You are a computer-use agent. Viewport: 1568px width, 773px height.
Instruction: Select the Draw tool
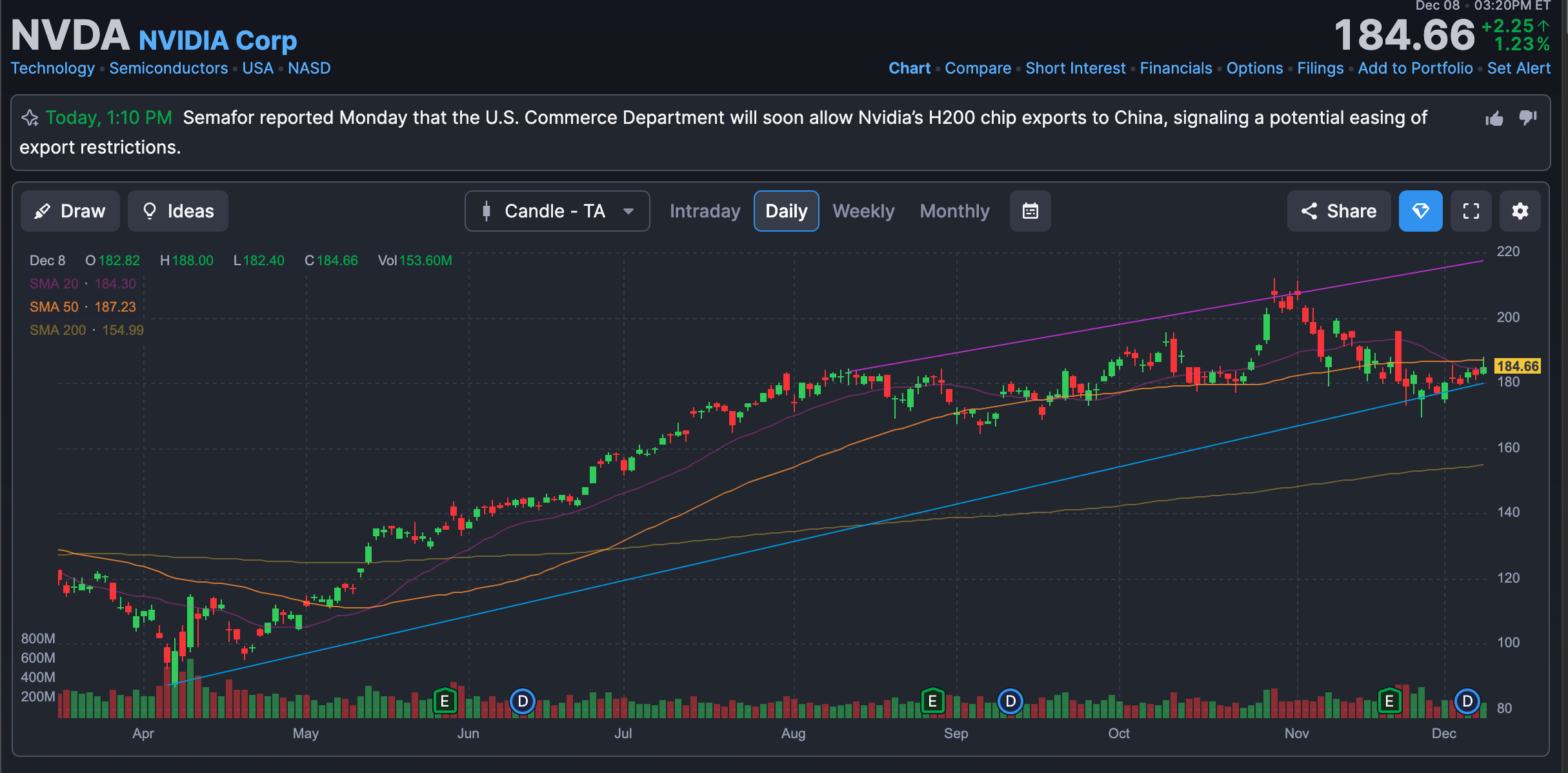pos(70,211)
